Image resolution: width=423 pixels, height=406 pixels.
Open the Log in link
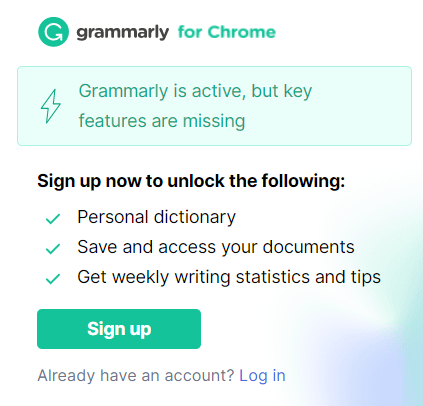coord(262,376)
